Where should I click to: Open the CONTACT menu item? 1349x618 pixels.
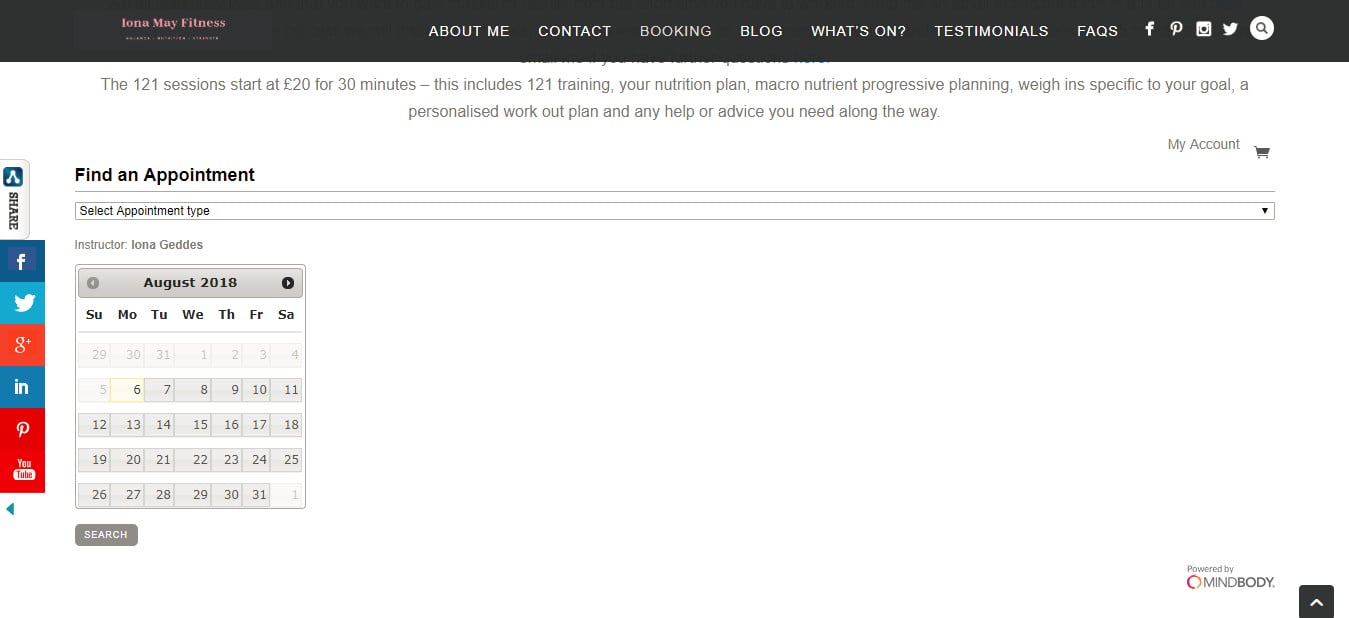[575, 31]
